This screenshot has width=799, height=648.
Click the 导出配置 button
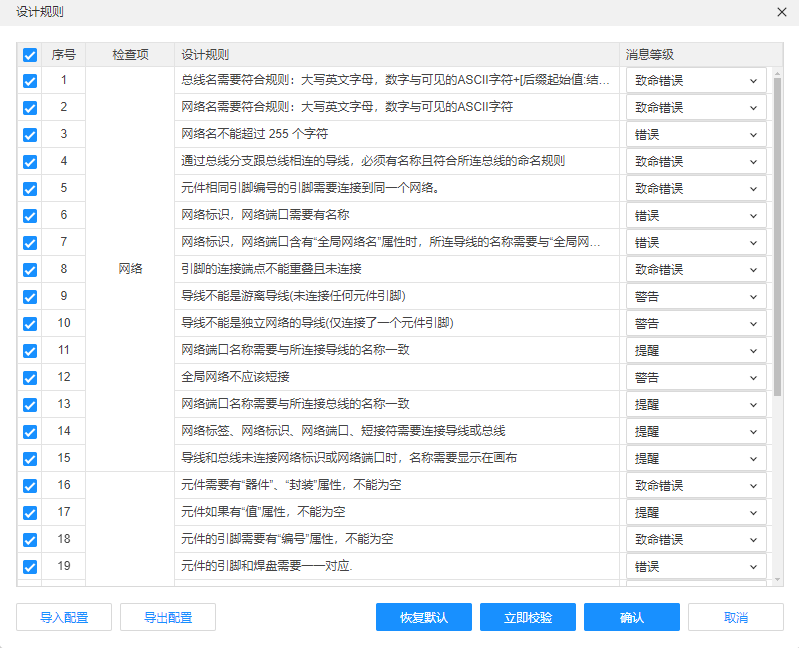pos(168,617)
